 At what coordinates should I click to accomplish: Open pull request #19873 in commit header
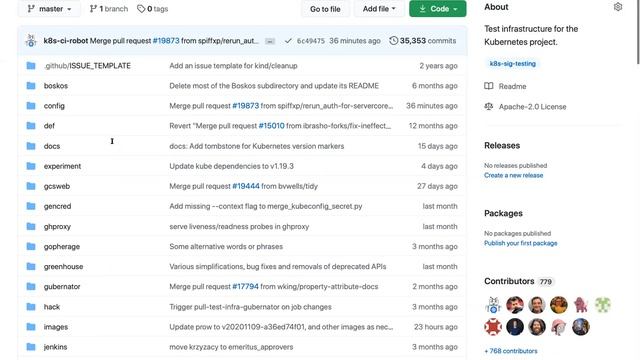(166, 41)
